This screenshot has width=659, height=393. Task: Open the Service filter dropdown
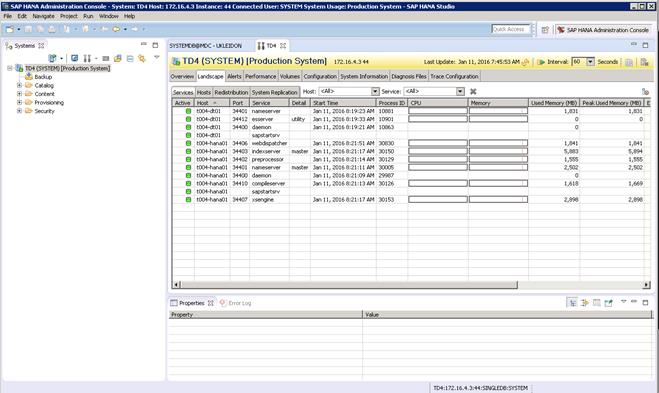tap(460, 91)
